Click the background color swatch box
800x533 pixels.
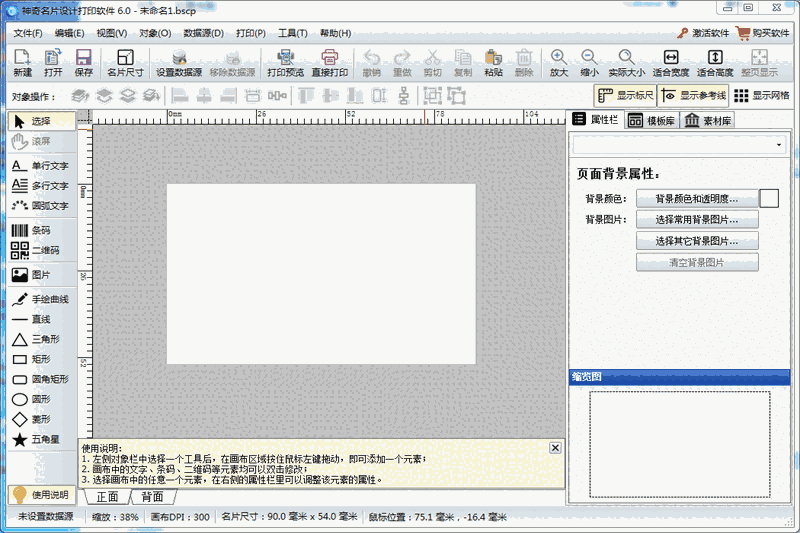[769, 198]
